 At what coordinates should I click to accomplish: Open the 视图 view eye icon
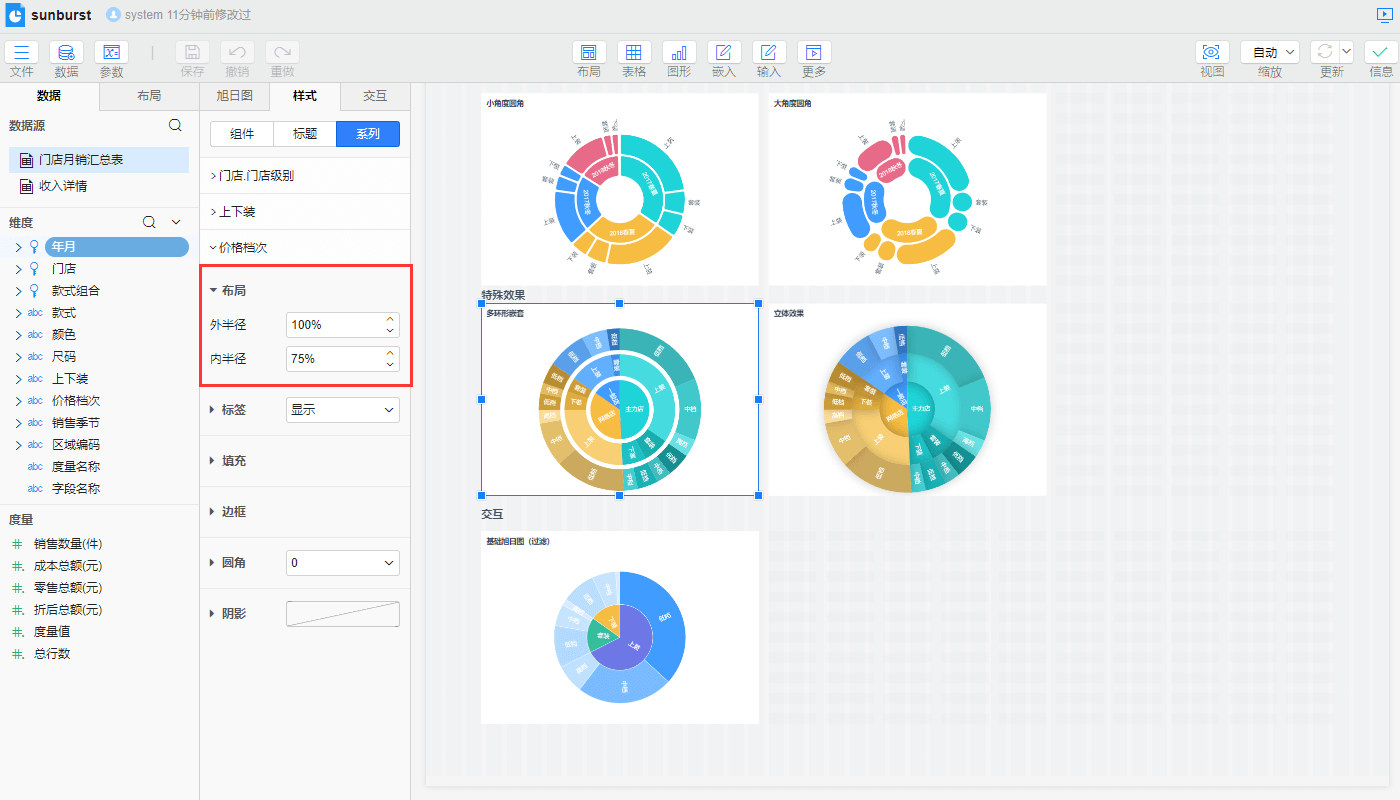[x=1212, y=53]
